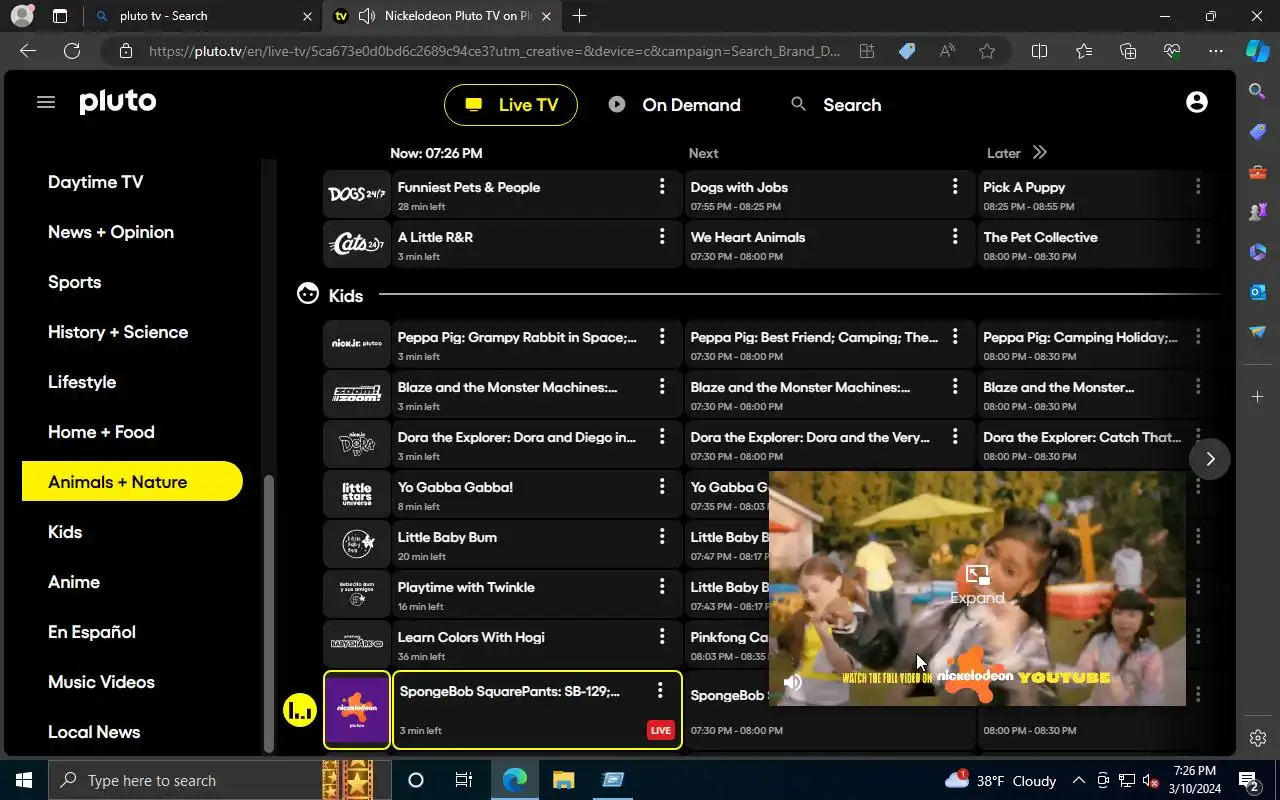Select Kids category in sidebar
The image size is (1280, 800).
tap(65, 532)
